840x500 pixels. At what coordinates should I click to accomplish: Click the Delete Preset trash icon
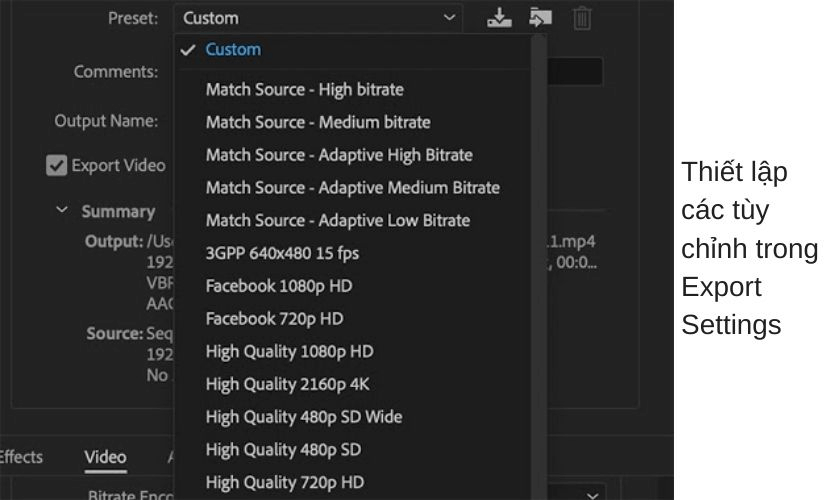pyautogui.click(x=582, y=18)
